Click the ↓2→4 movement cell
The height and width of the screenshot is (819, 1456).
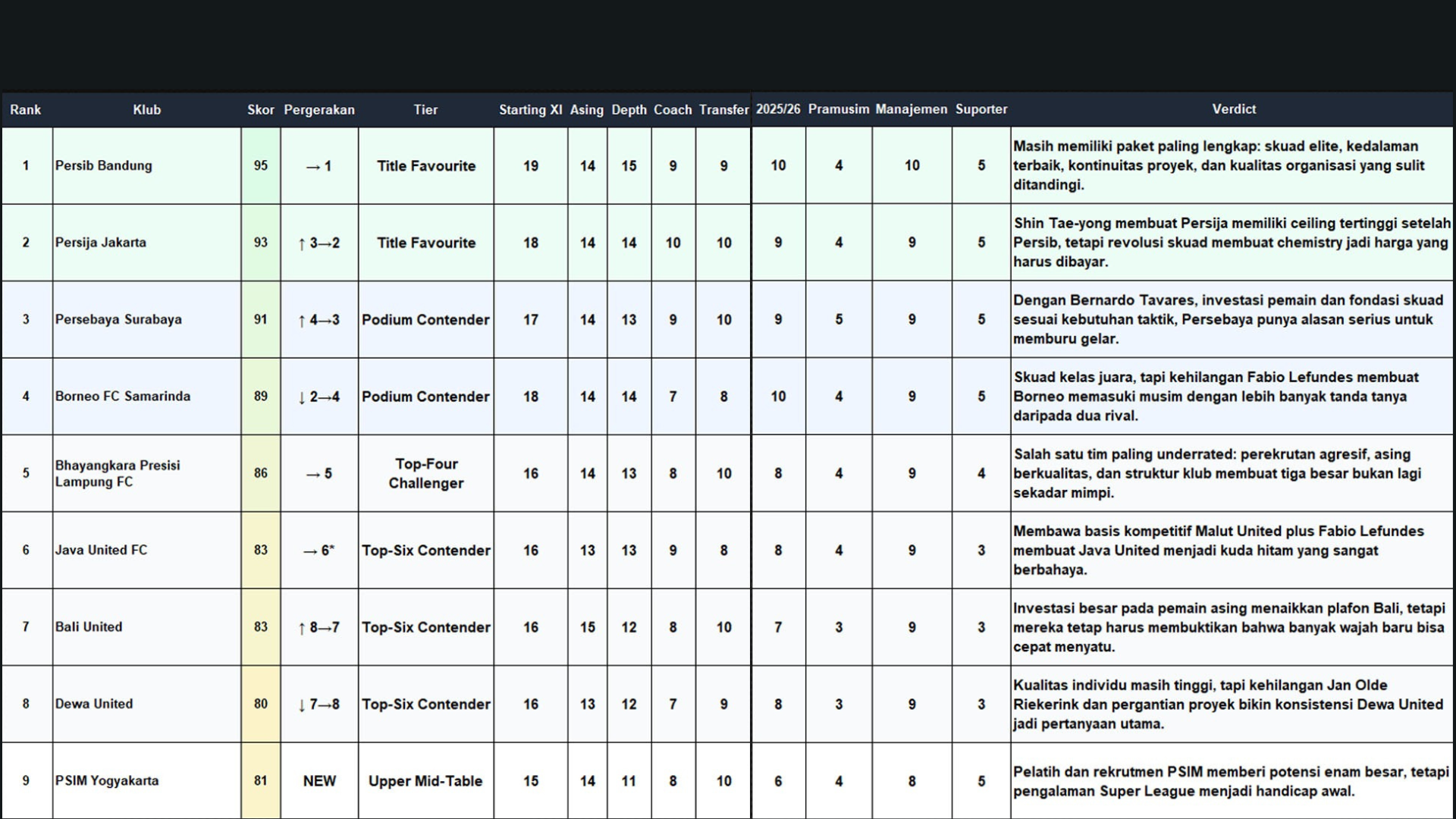[319, 396]
